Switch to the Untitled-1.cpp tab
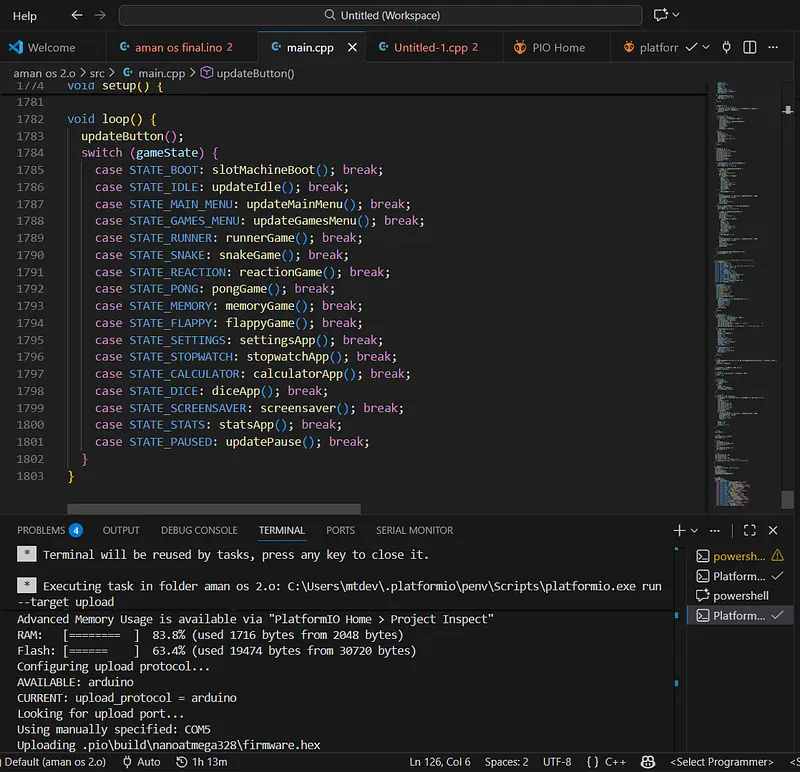Viewport: 800px width, 772px height. (432, 47)
